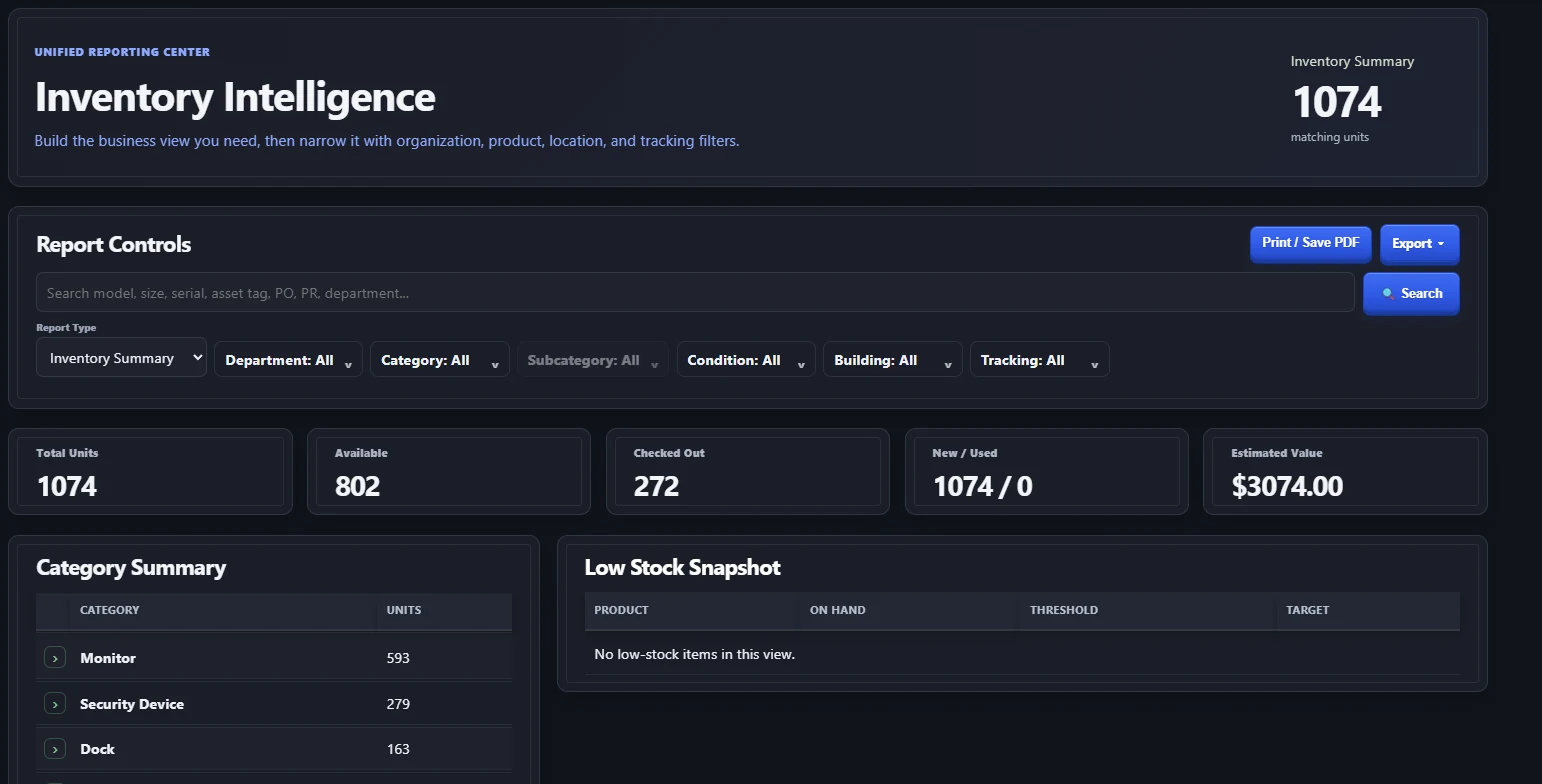Screen dimensions: 1542x784
Task: Click the matching units count in header
Action: click(x=1337, y=102)
